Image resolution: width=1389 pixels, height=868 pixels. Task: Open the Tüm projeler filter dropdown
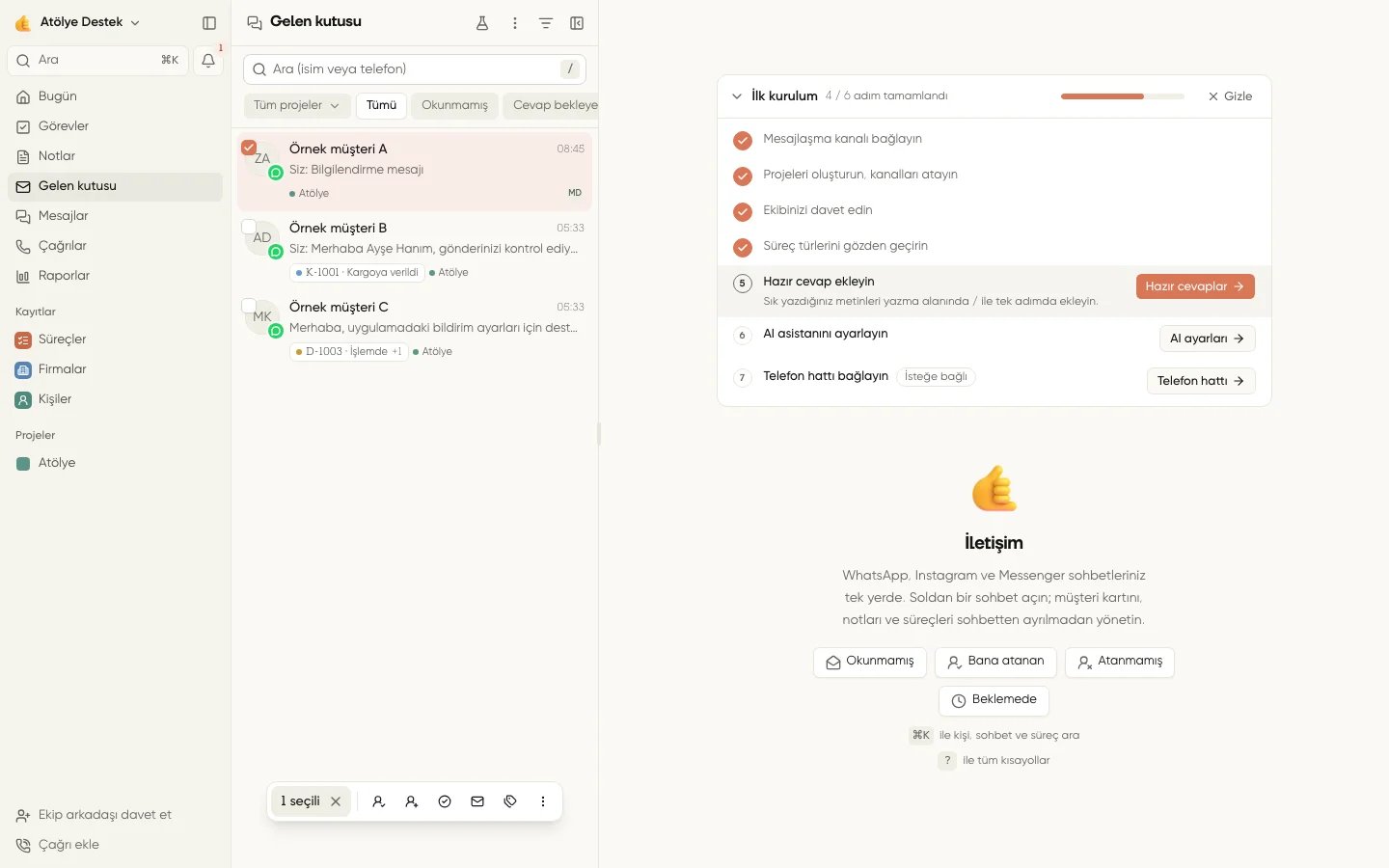pos(296,105)
